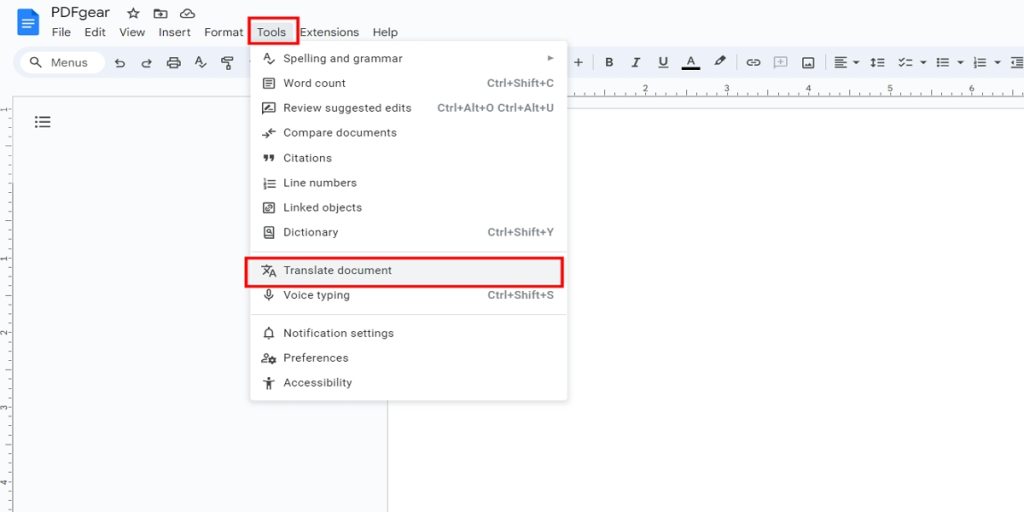Image resolution: width=1024 pixels, height=512 pixels.
Task: Open the Insert menu
Action: (x=174, y=32)
